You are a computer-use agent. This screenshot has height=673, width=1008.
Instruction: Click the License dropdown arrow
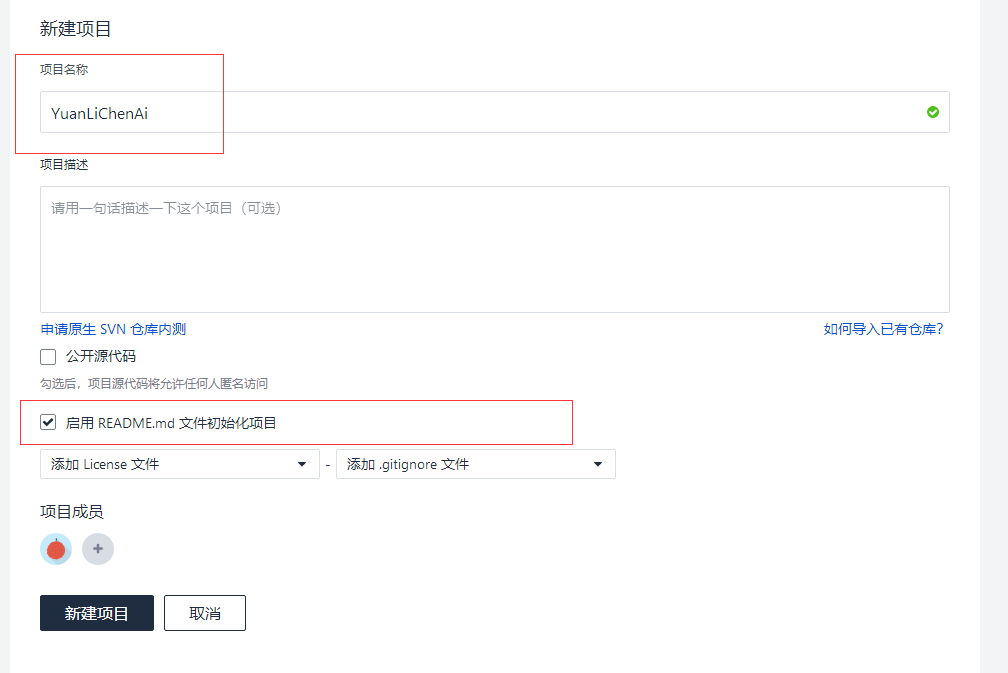302,464
